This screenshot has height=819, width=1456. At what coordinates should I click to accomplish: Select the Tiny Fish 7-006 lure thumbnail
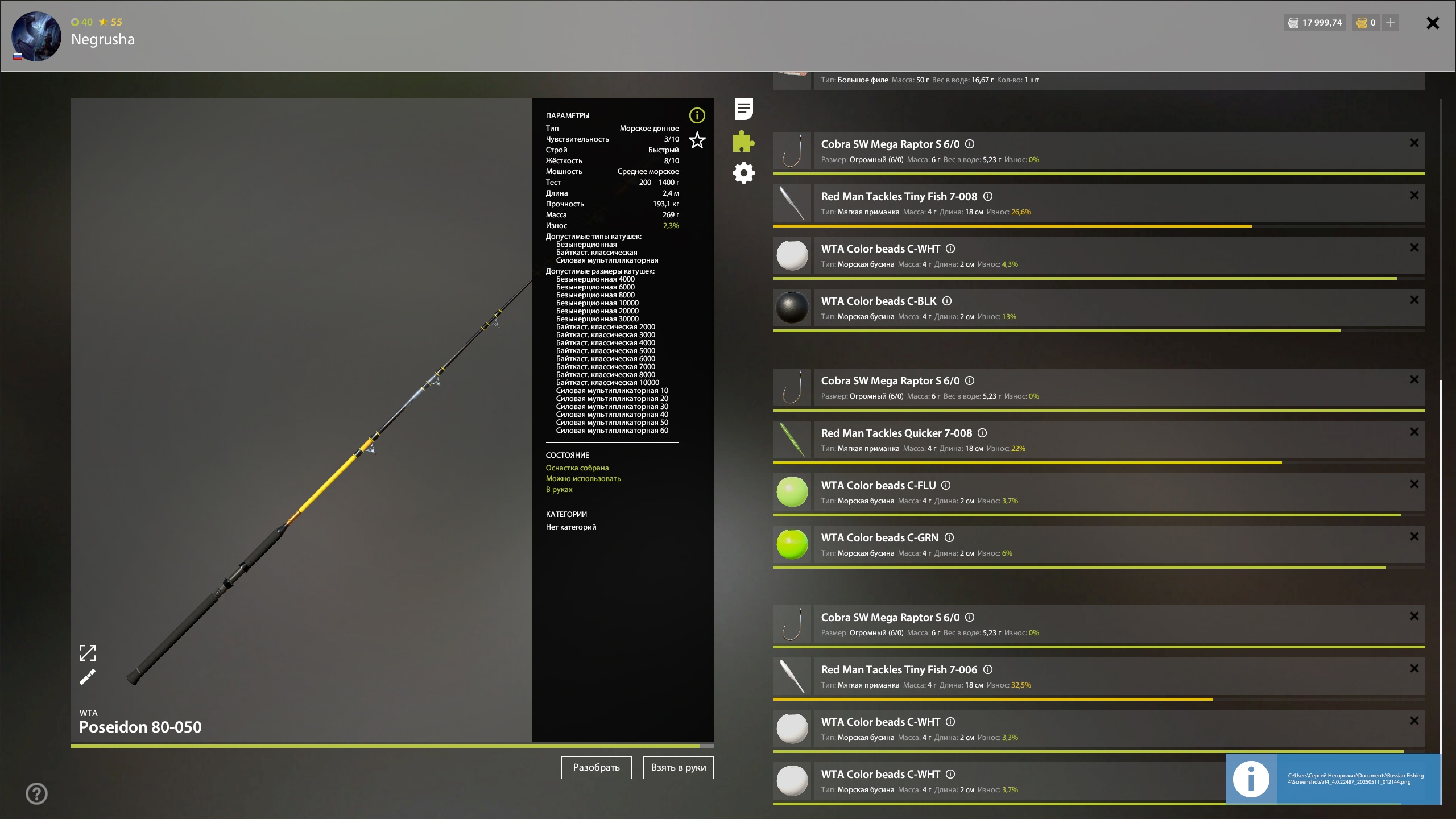point(792,676)
